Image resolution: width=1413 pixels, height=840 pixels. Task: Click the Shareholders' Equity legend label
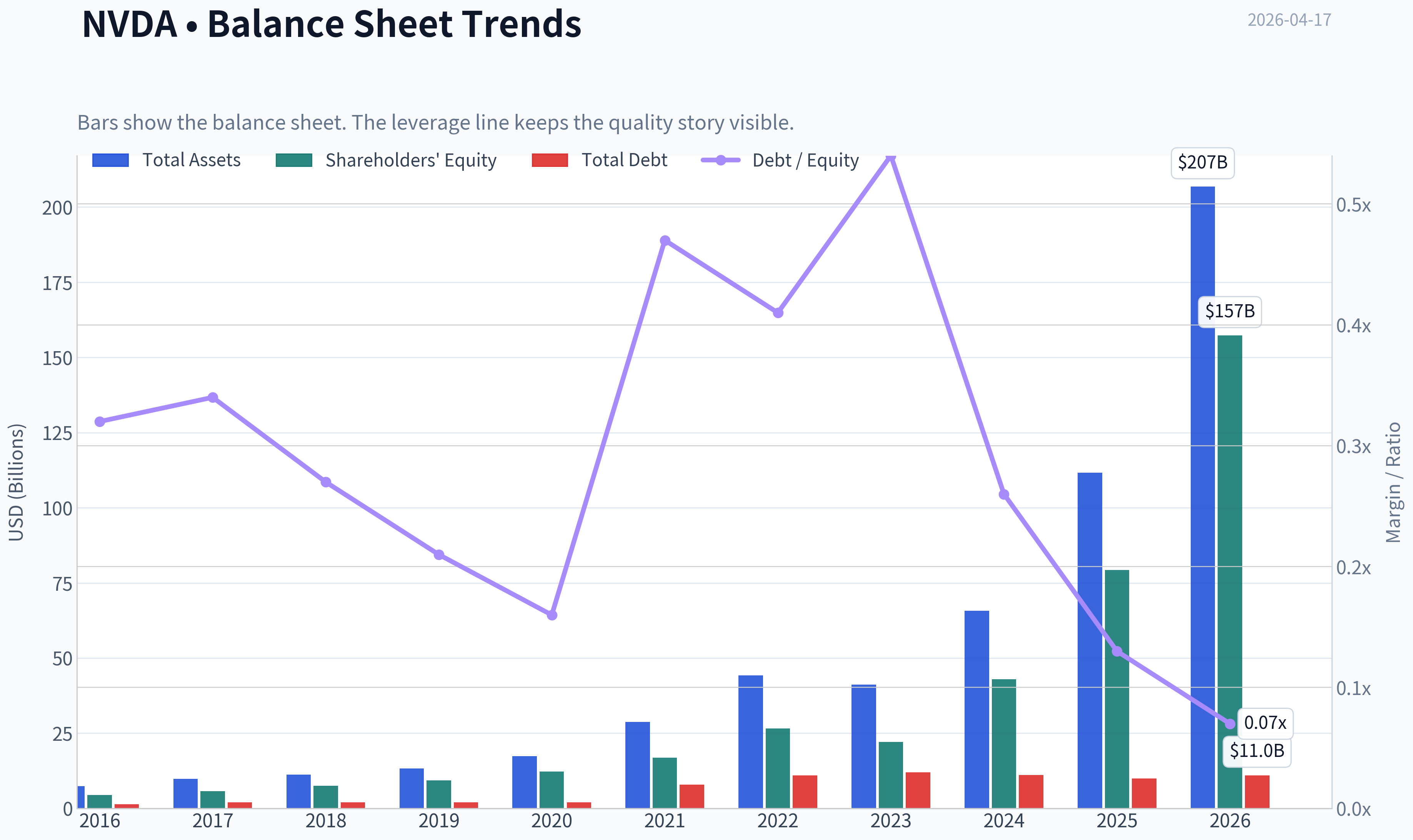click(411, 160)
